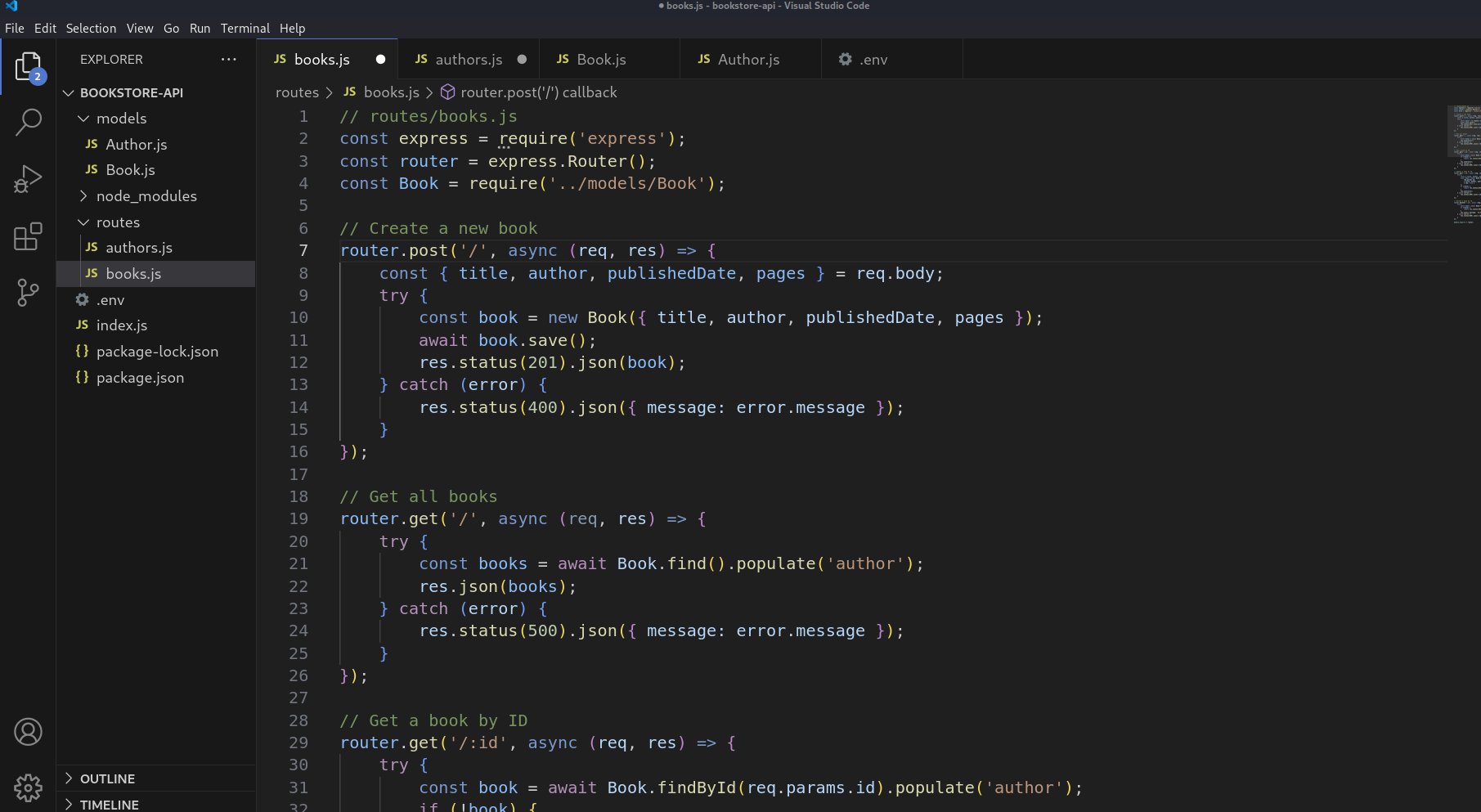Screen dimensions: 1481x812
Task: Expand the OUTLINE section
Action: tap(69, 778)
